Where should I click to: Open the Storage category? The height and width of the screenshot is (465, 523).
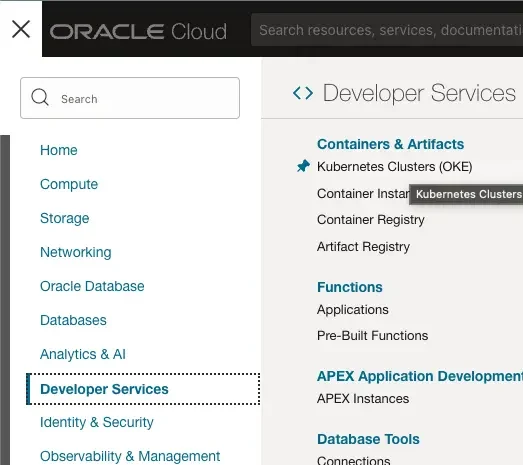65,218
